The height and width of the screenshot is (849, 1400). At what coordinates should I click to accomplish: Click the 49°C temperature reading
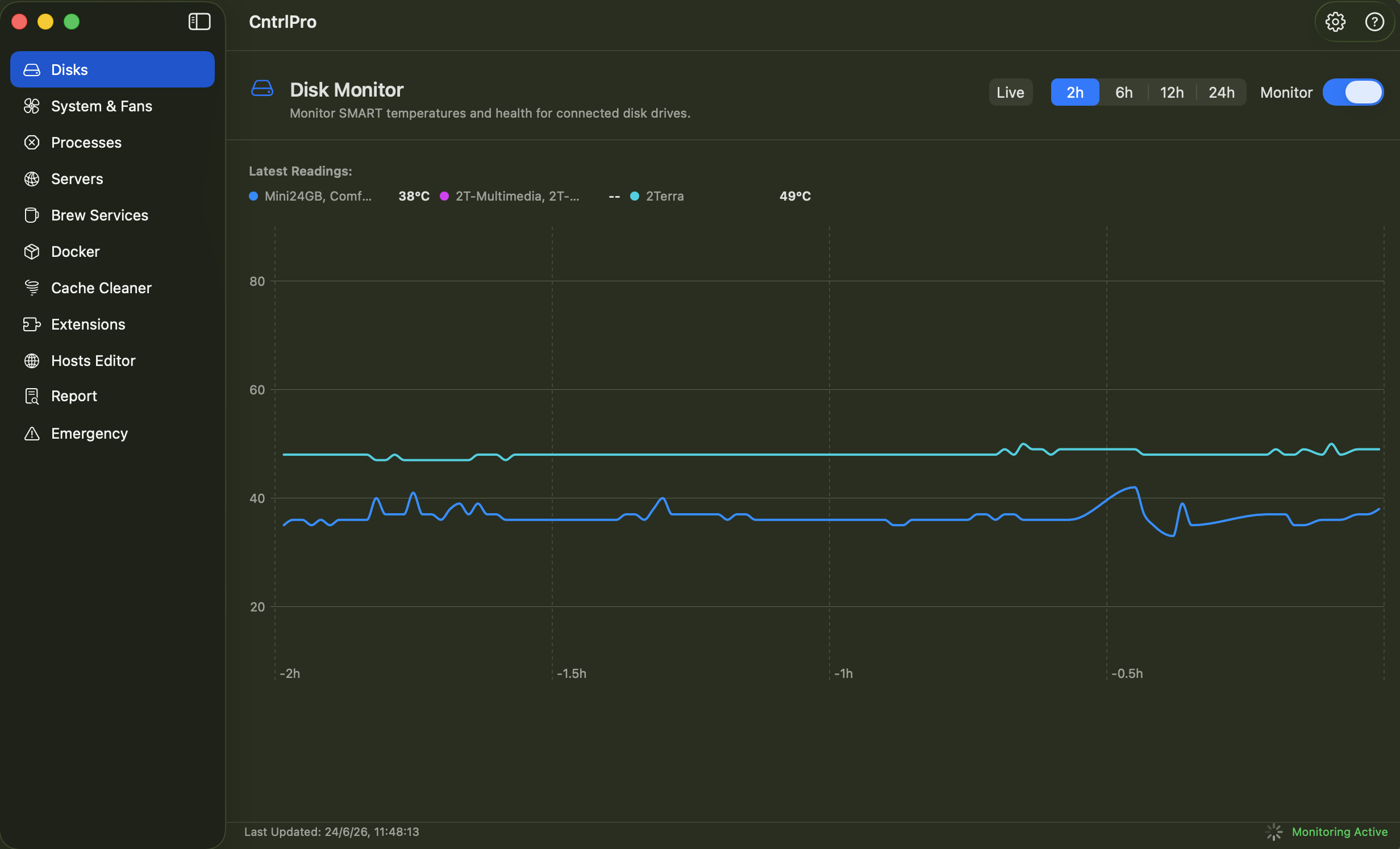click(795, 196)
